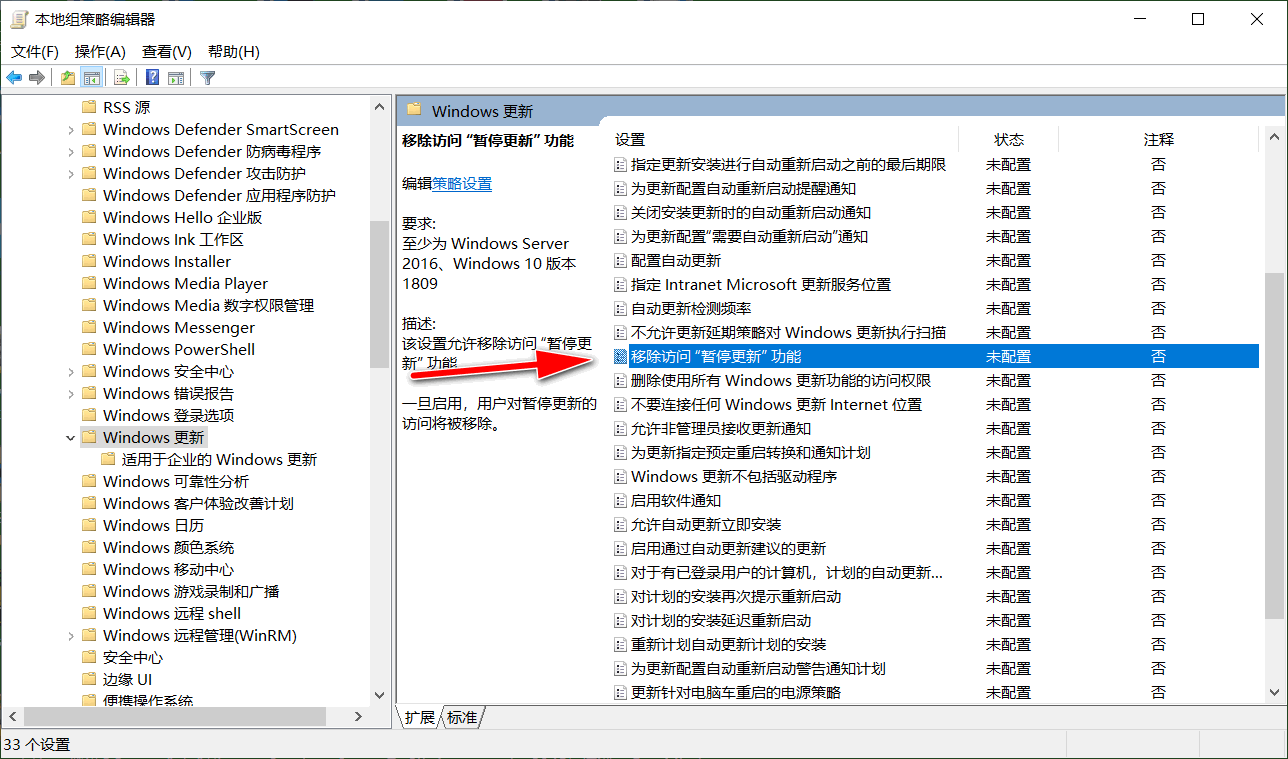1288x759 pixels.
Task: Click the settings list scroll down arrow
Action: [1273, 692]
